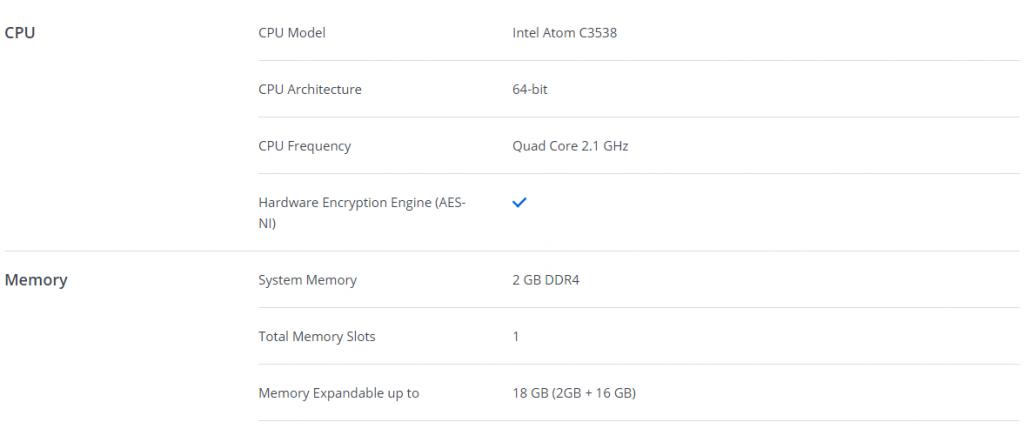Click the 64-bit value text
The height and width of the screenshot is (429, 1024).
click(x=530, y=89)
